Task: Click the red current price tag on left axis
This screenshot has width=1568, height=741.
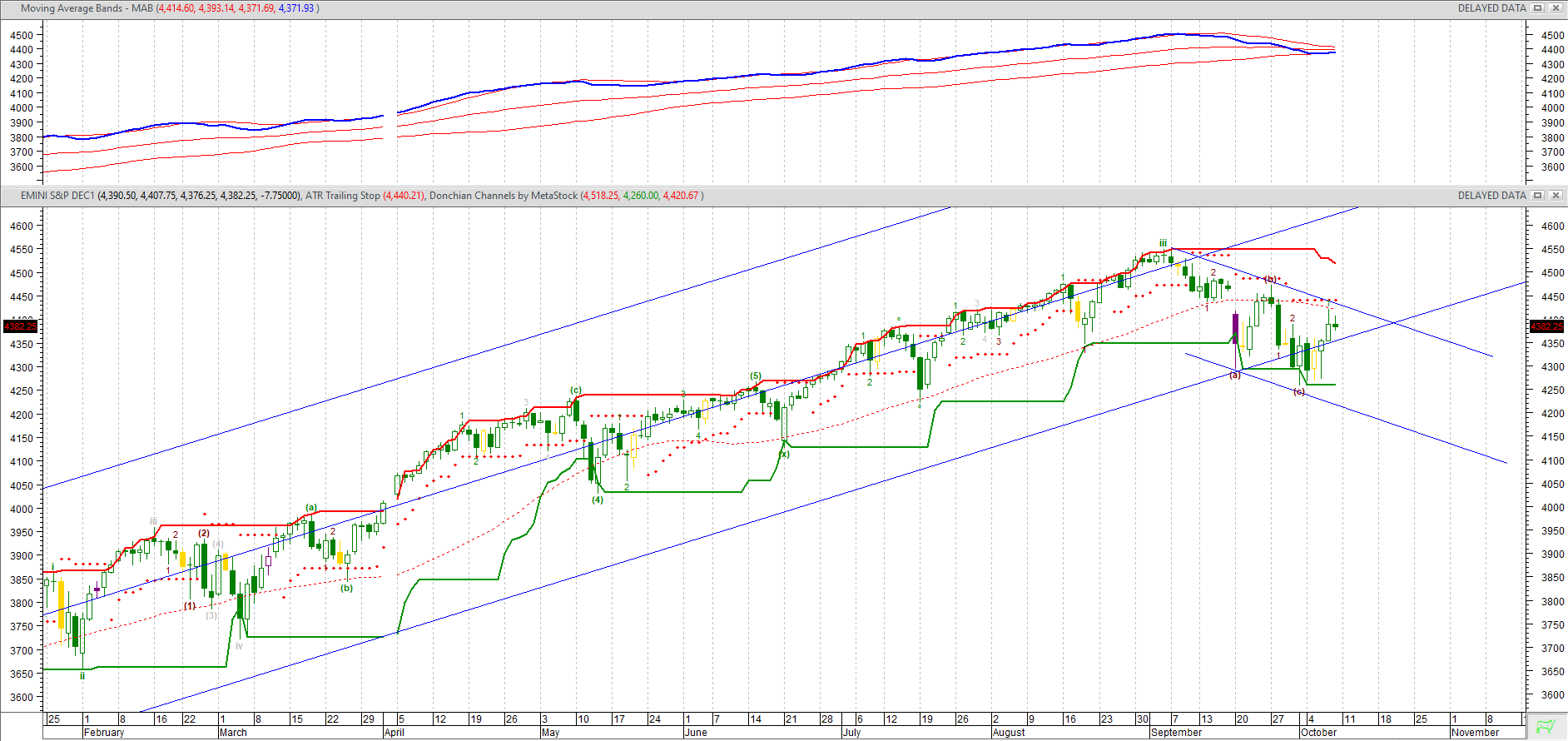Action: coord(21,326)
